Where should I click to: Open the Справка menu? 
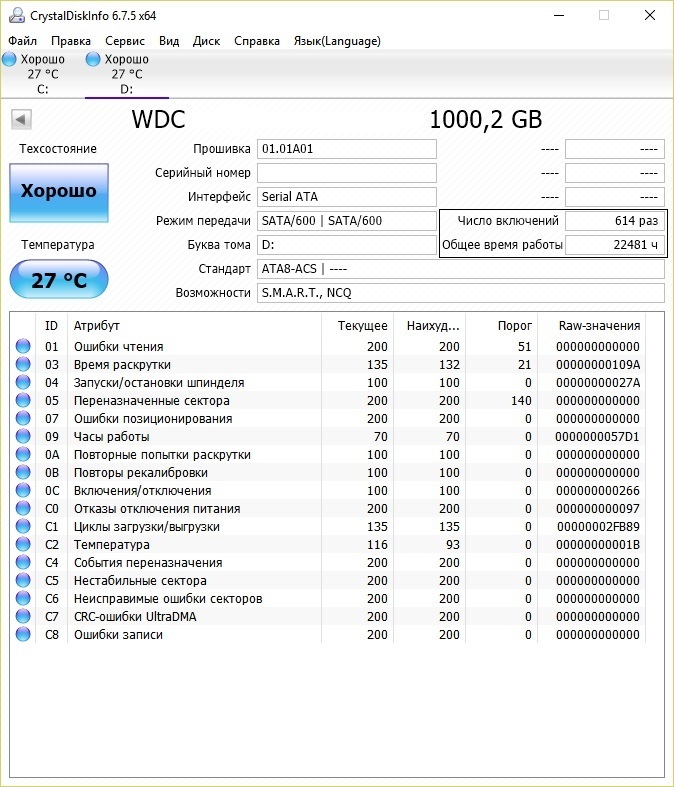[x=256, y=41]
